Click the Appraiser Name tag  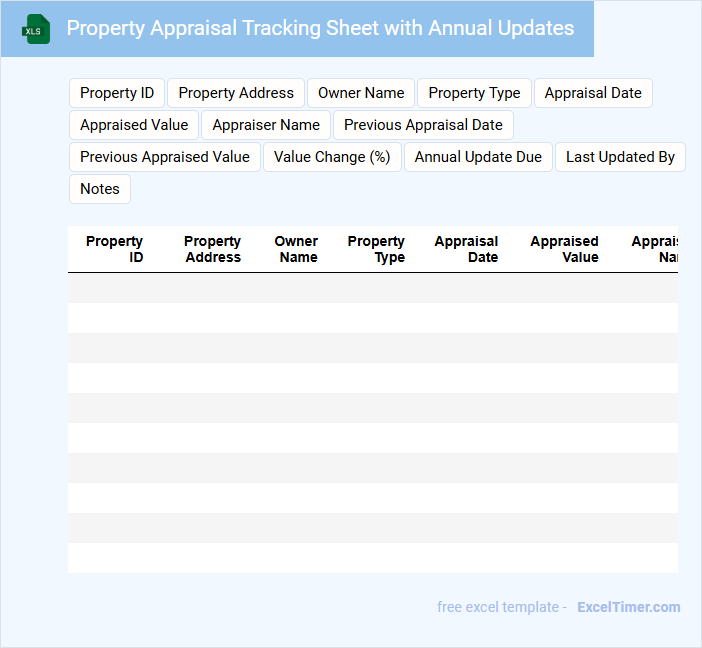[x=266, y=125]
